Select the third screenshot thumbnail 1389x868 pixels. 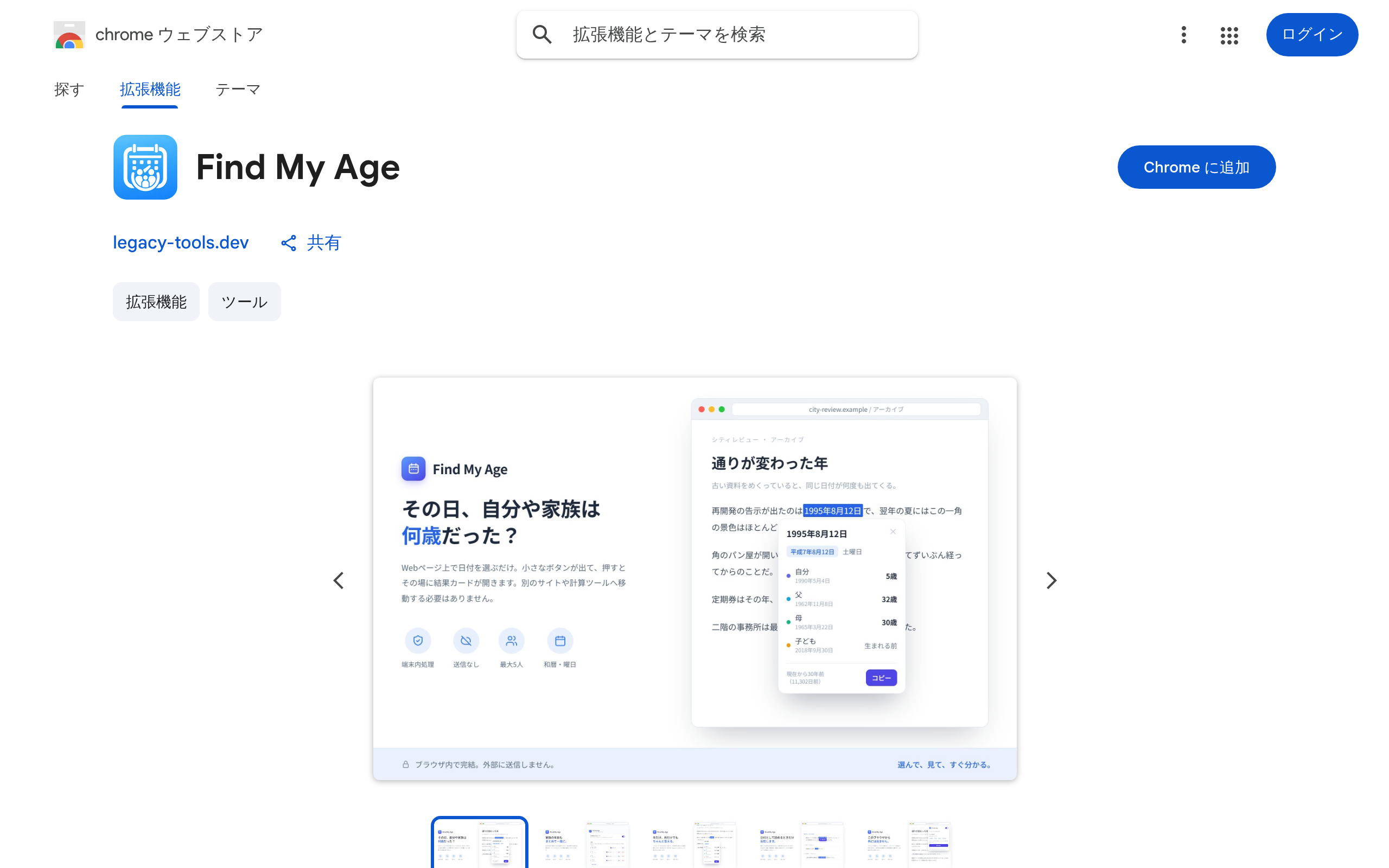coord(694,843)
